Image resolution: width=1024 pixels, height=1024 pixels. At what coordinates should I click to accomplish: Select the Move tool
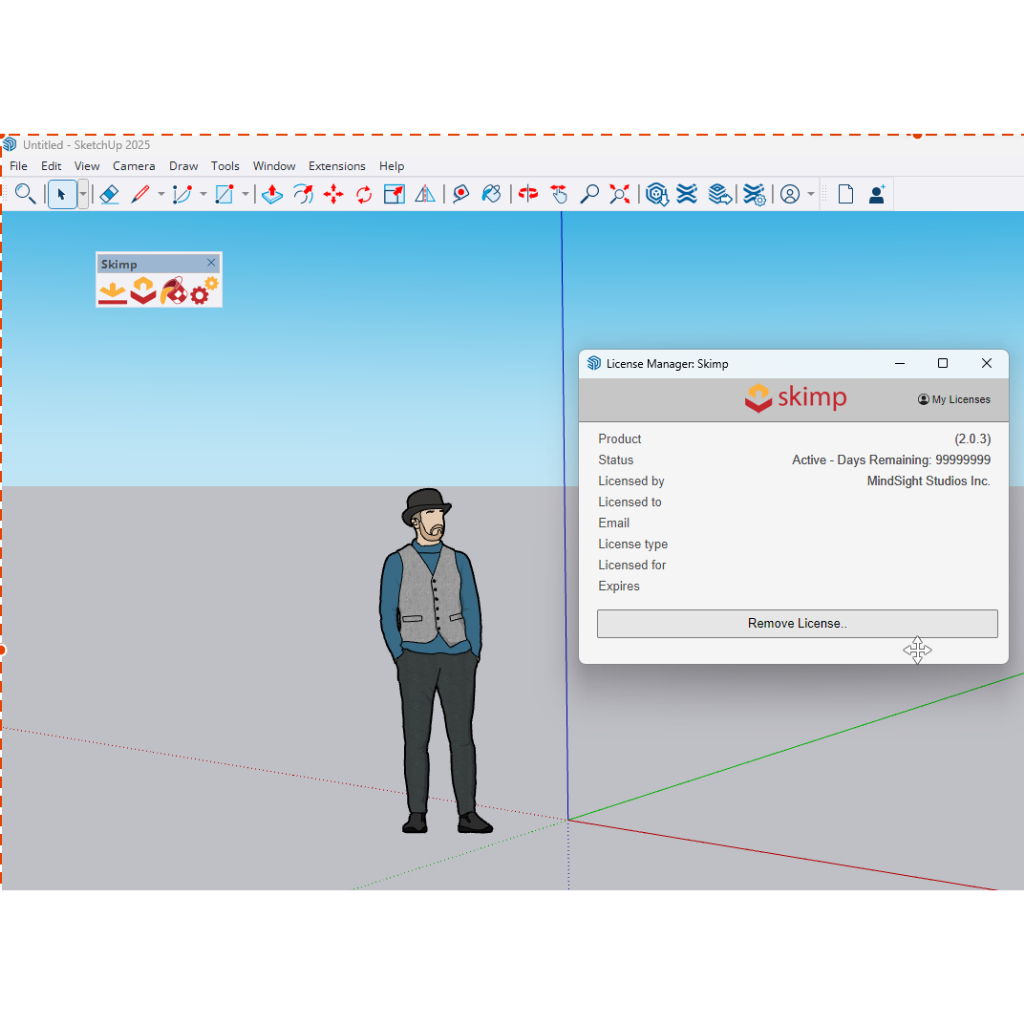point(334,194)
